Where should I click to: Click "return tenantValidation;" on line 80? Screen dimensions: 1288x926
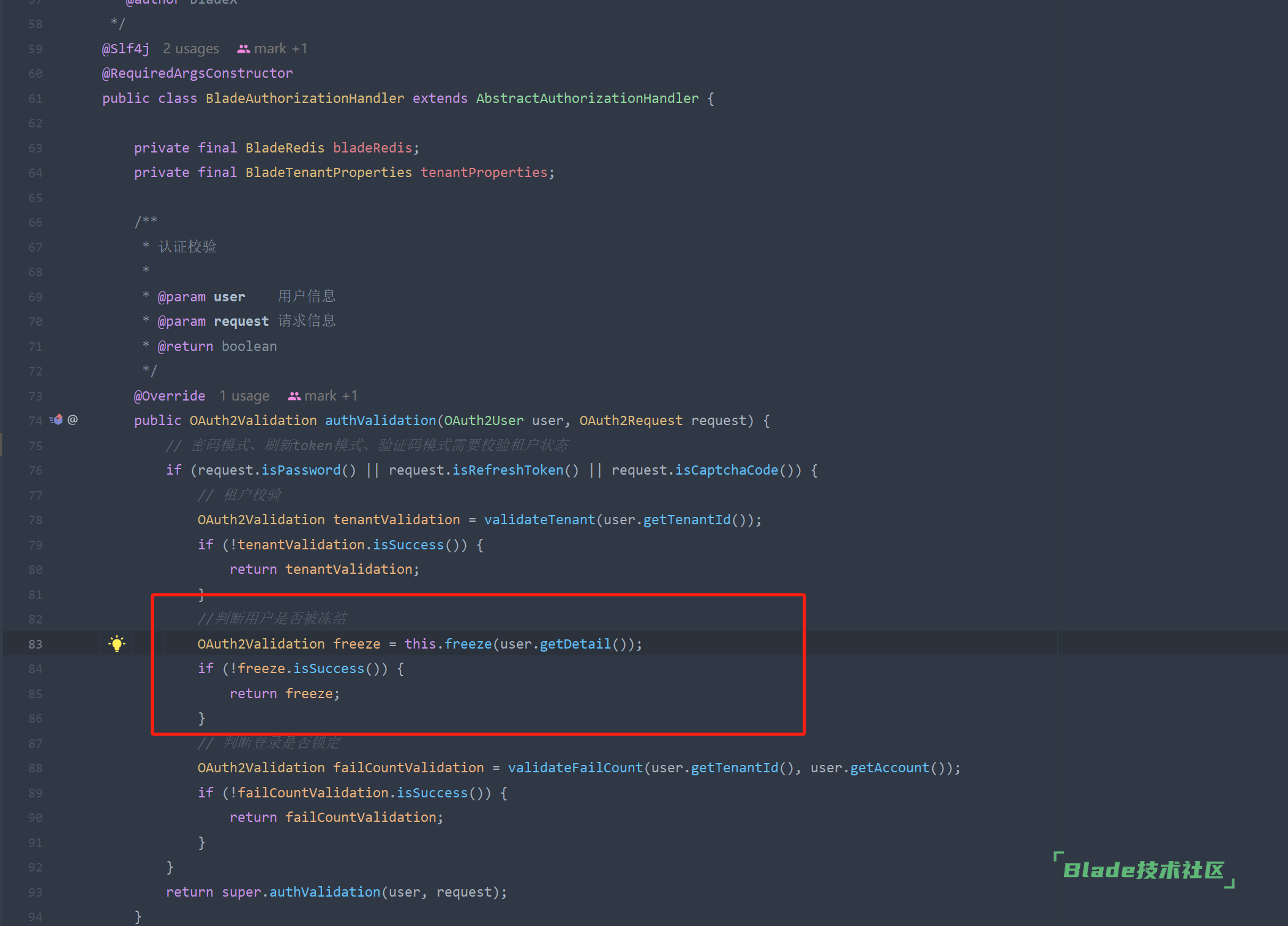coord(324,569)
